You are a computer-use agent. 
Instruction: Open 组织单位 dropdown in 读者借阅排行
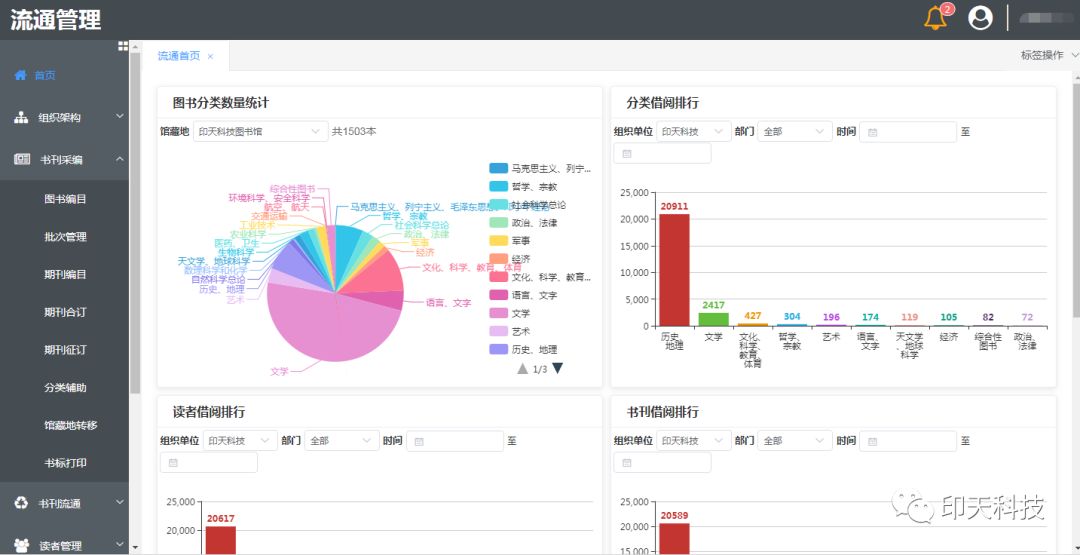pyautogui.click(x=240, y=441)
